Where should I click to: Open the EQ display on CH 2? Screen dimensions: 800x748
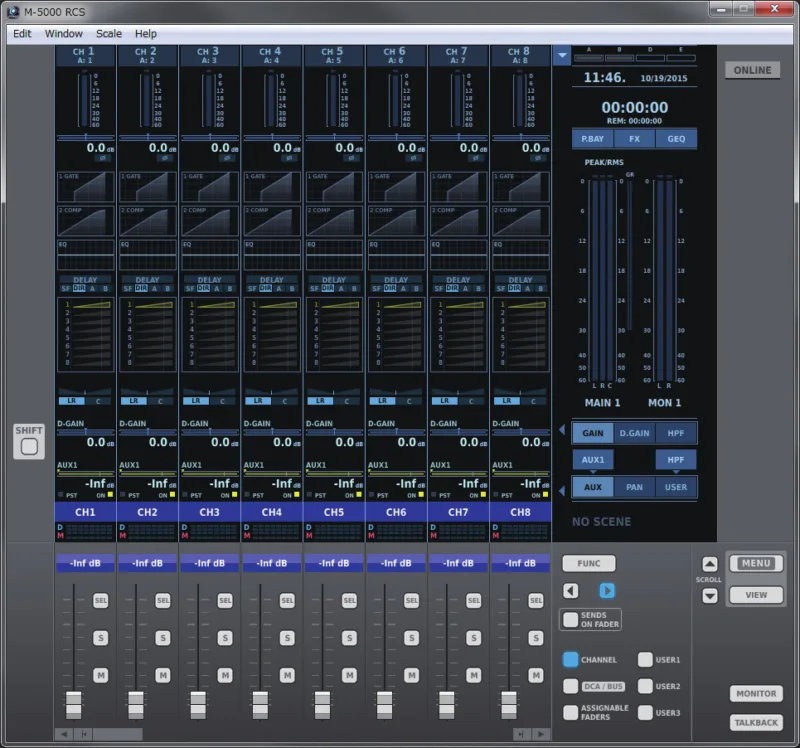point(147,255)
